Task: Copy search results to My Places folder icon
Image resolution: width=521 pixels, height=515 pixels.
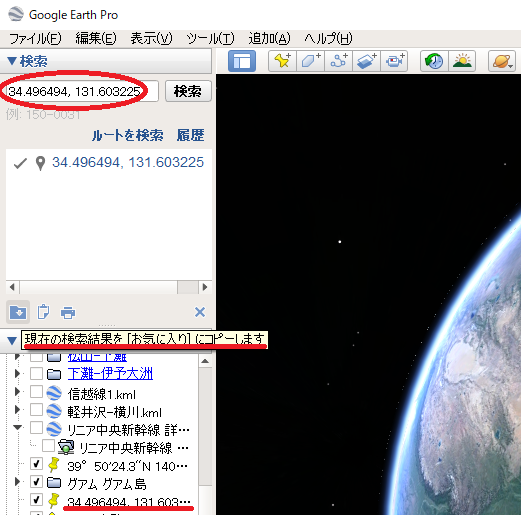Action: tap(18, 312)
